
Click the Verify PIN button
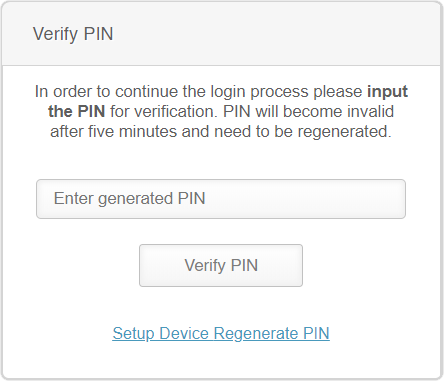click(x=221, y=265)
